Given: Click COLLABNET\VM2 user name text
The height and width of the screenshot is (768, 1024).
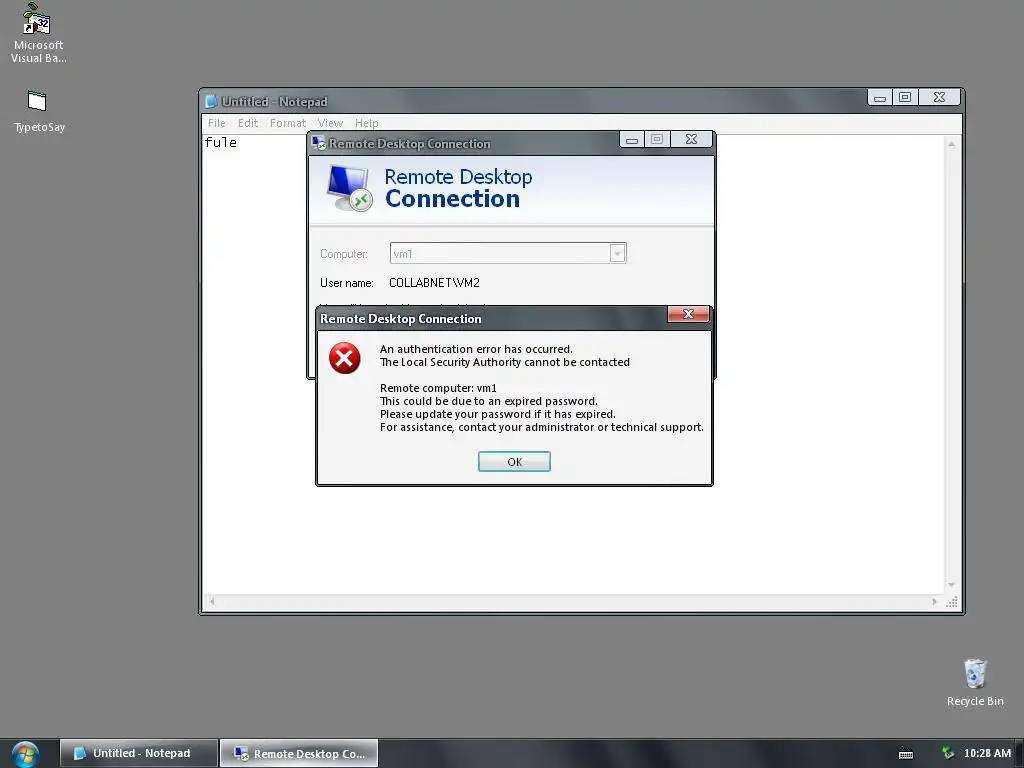Looking at the screenshot, I should pos(434,283).
